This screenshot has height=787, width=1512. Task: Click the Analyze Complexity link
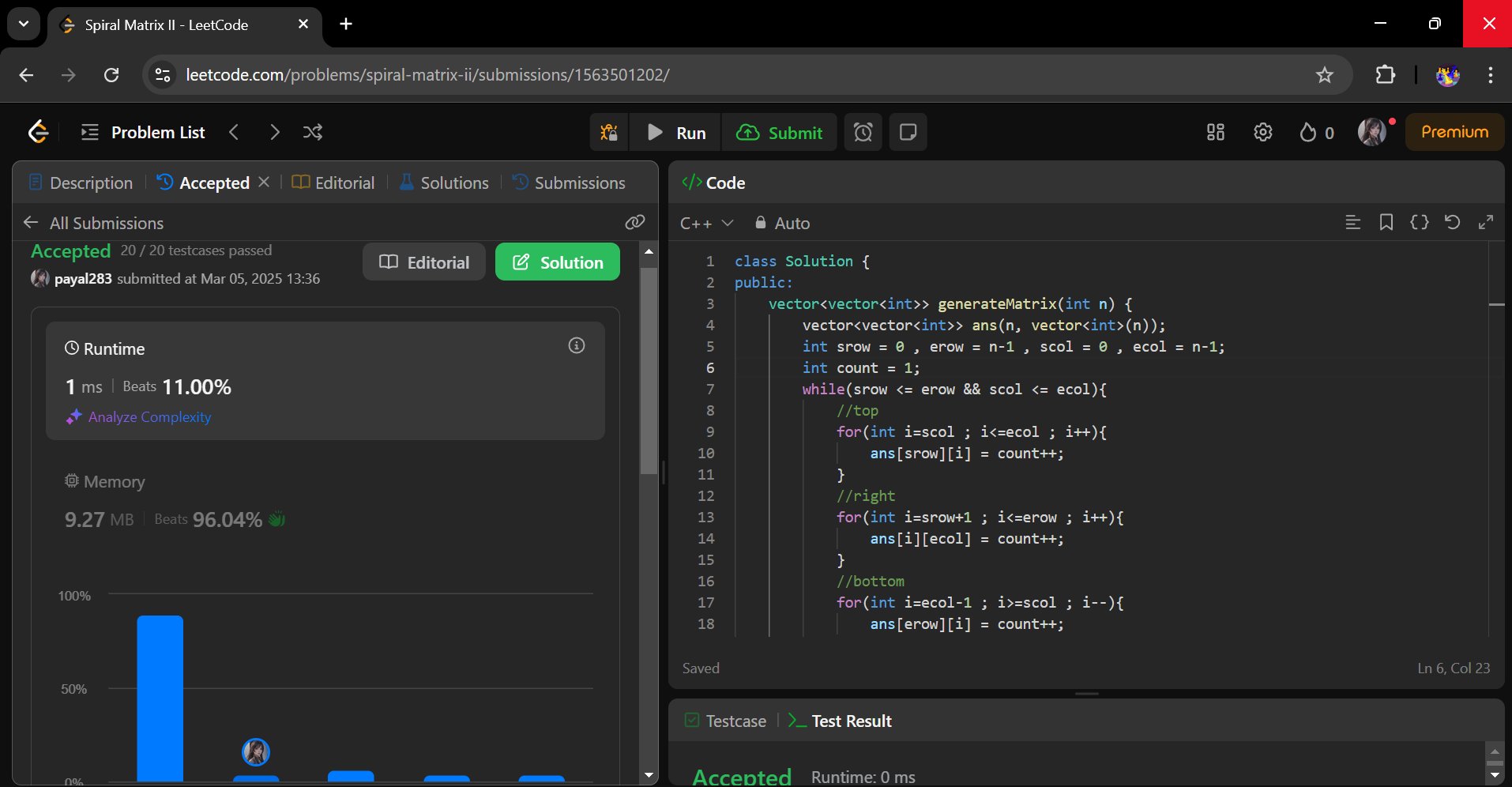click(149, 417)
